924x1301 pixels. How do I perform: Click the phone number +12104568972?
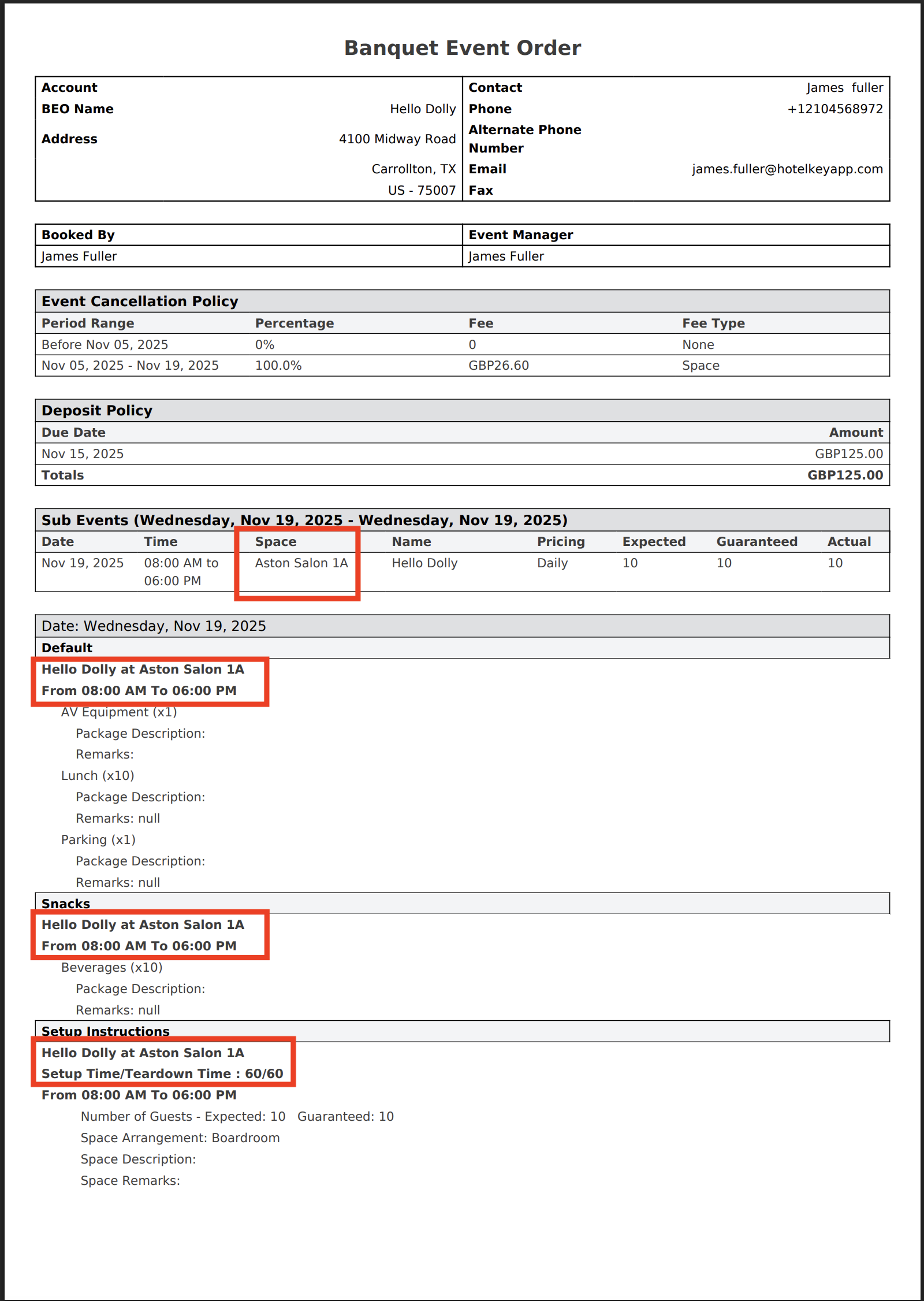pos(835,109)
